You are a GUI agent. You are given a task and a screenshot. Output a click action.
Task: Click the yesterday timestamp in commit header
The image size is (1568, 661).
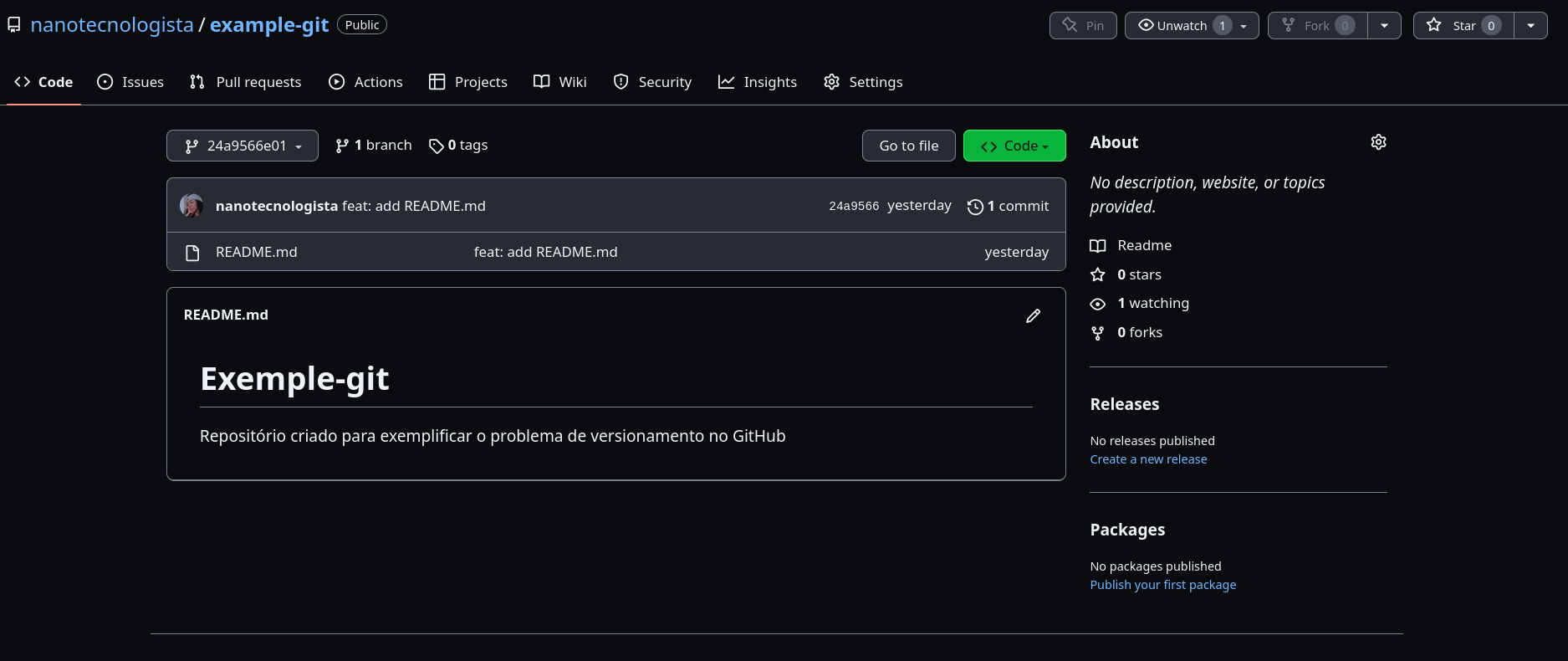[919, 205]
